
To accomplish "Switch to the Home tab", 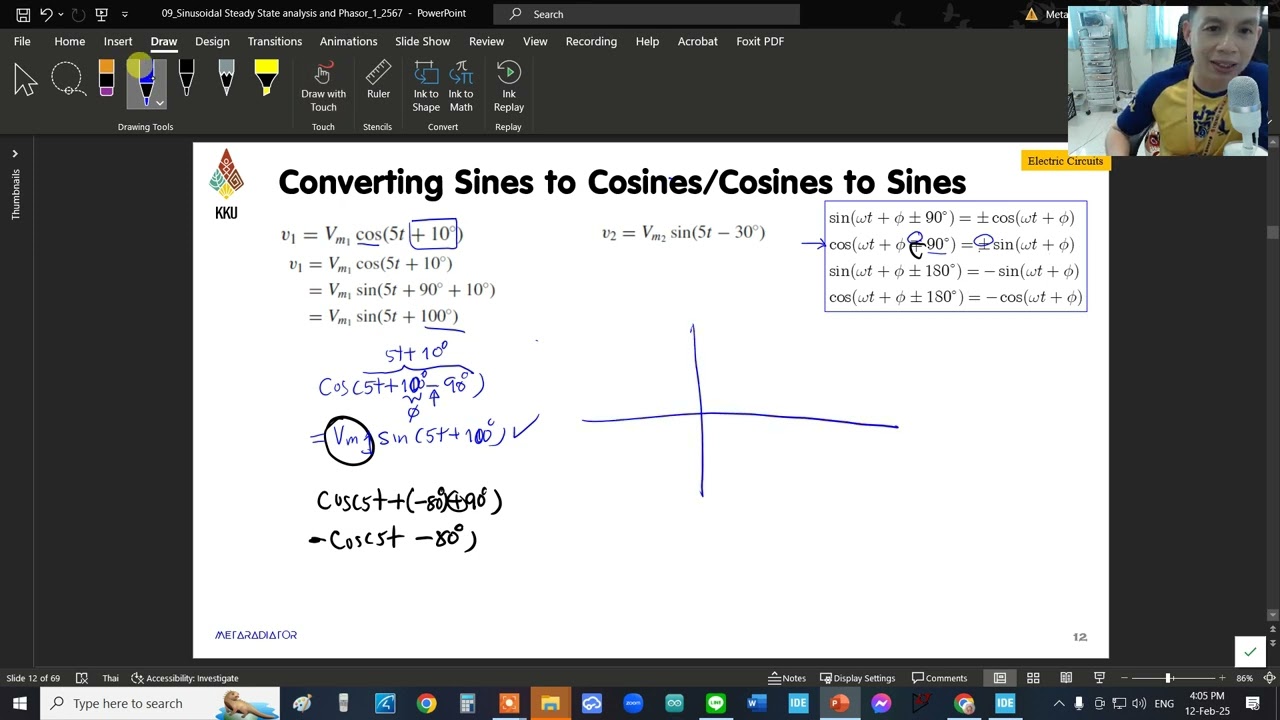I will pyautogui.click(x=69, y=41).
